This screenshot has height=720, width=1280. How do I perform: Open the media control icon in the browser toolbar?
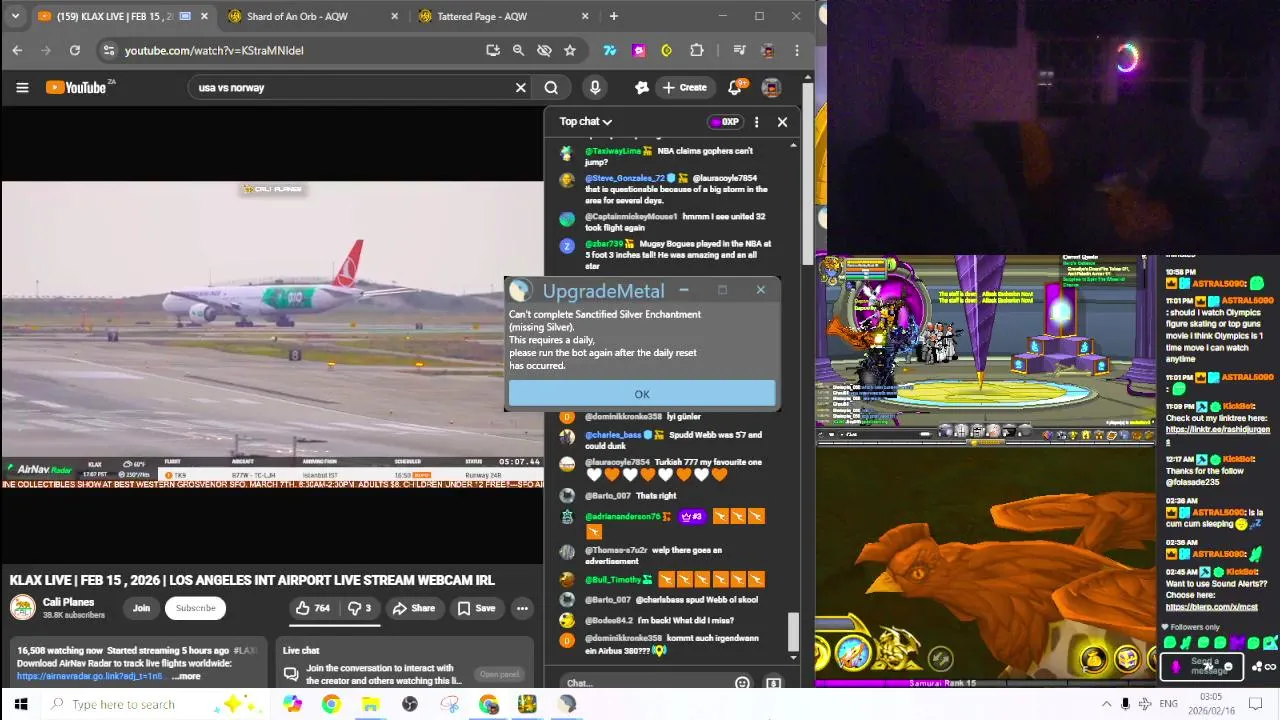739,50
